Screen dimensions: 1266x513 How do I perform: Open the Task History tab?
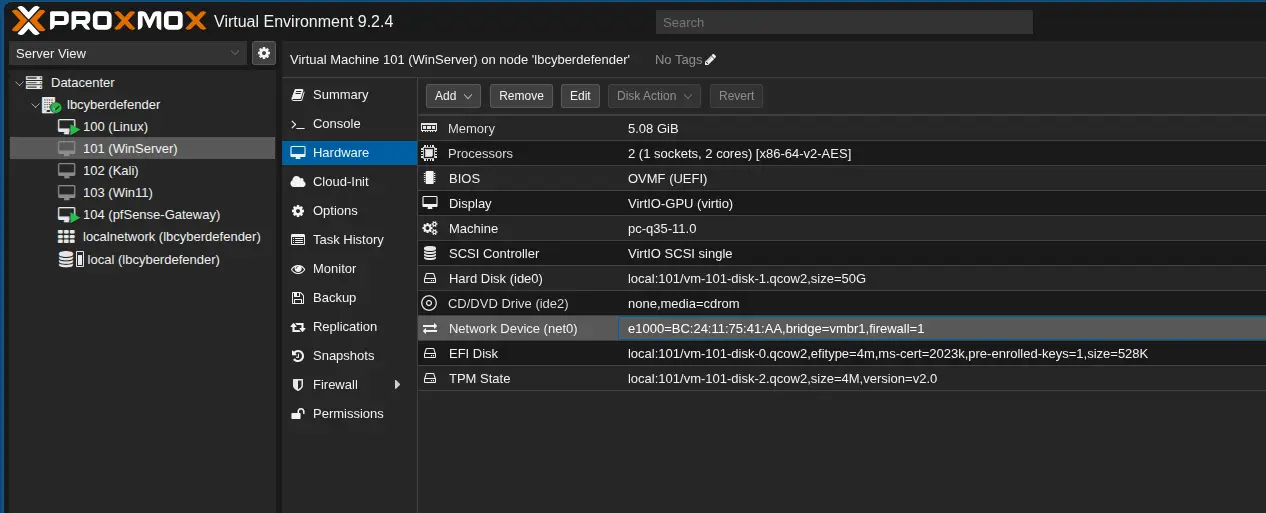[x=349, y=240]
